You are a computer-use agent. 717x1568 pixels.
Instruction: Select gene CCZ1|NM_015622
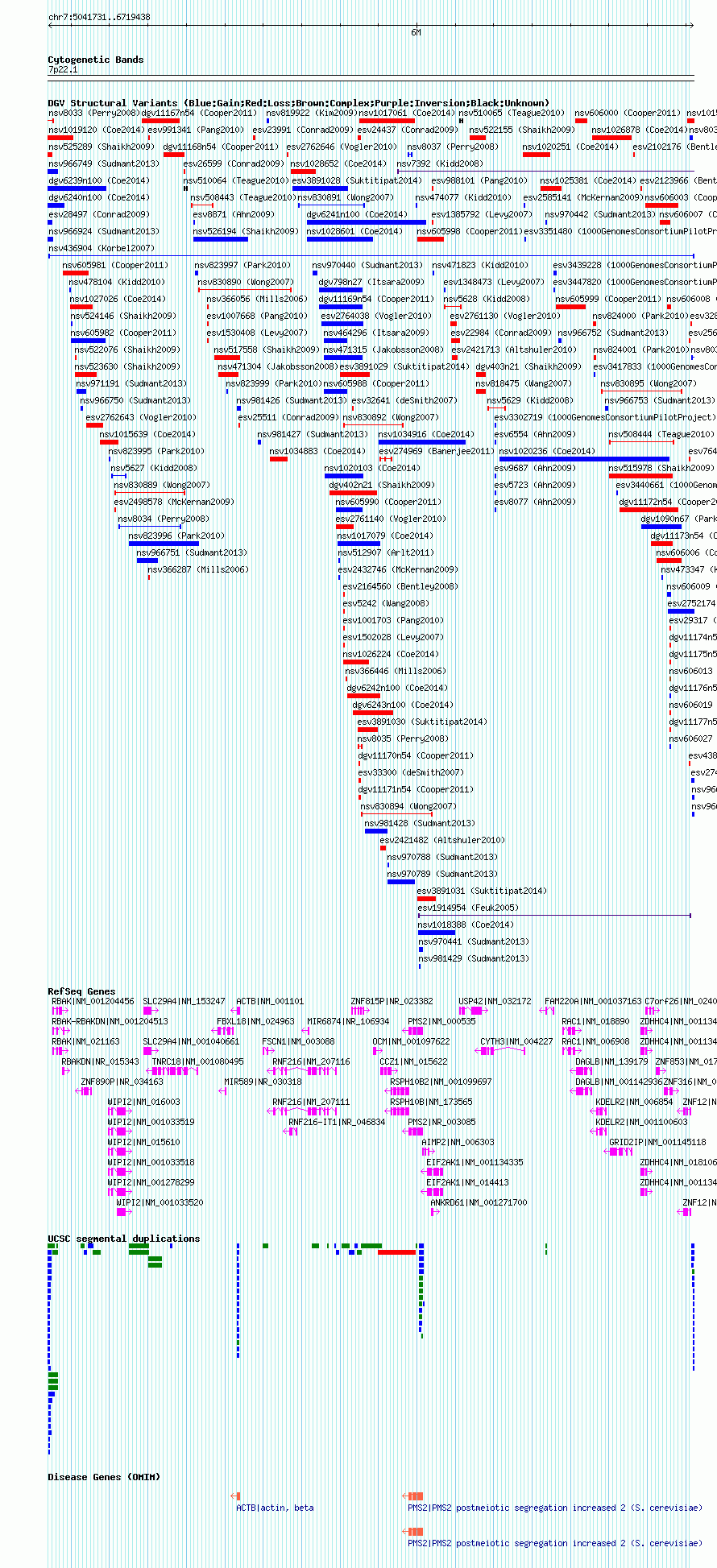[x=413, y=1061]
